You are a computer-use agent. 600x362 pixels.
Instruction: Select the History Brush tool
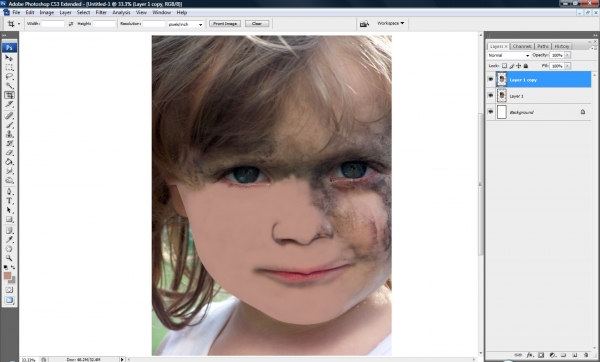pos(9,143)
